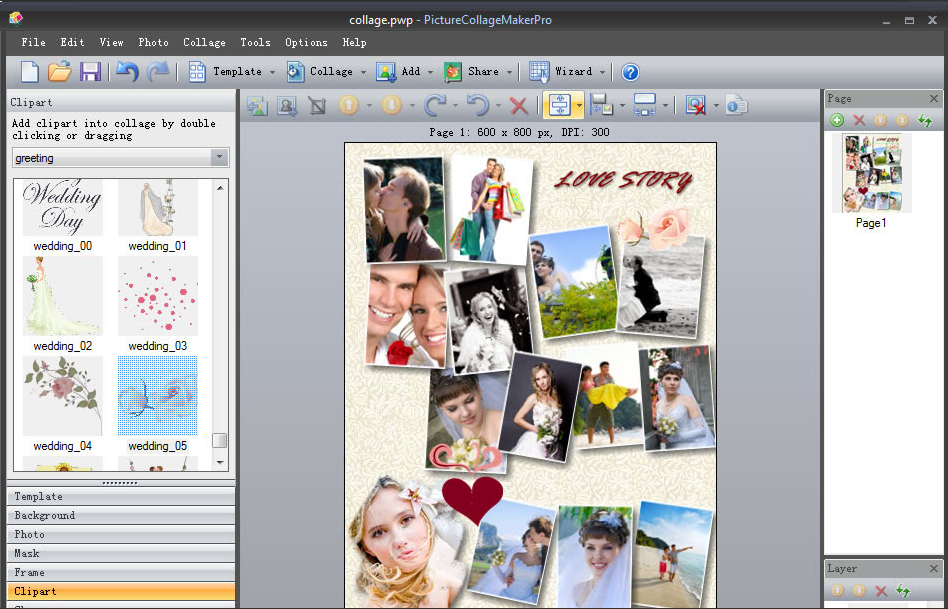Open a file with the folder icon
The height and width of the screenshot is (609, 948).
tap(60, 71)
